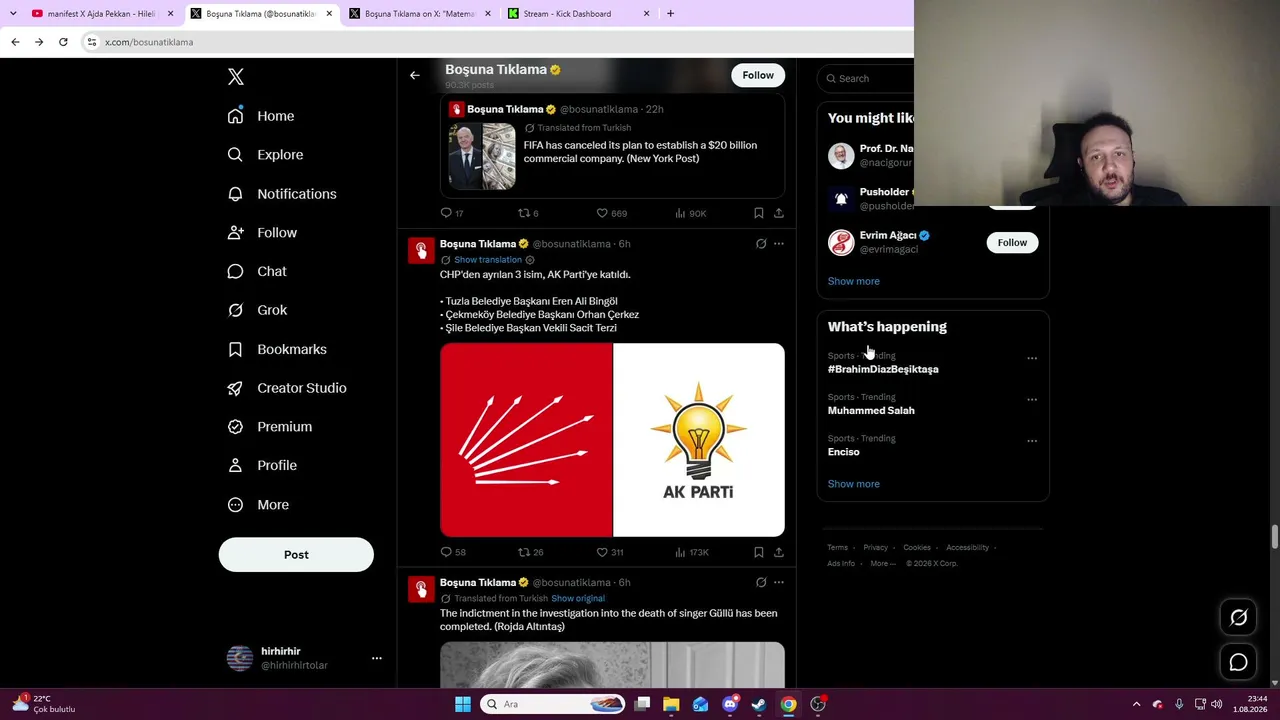Open the Windows Start menu
Image resolution: width=1280 pixels, height=720 pixels.
463,704
